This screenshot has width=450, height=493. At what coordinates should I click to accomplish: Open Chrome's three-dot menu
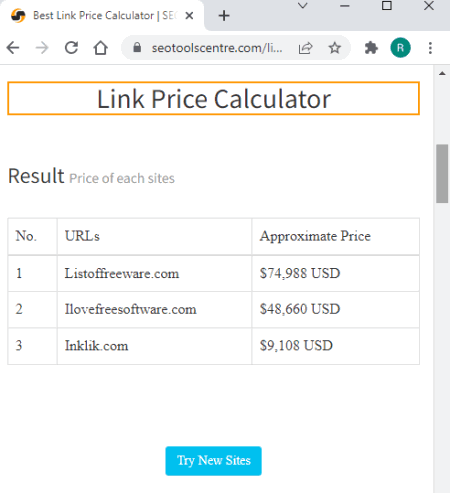click(430, 48)
